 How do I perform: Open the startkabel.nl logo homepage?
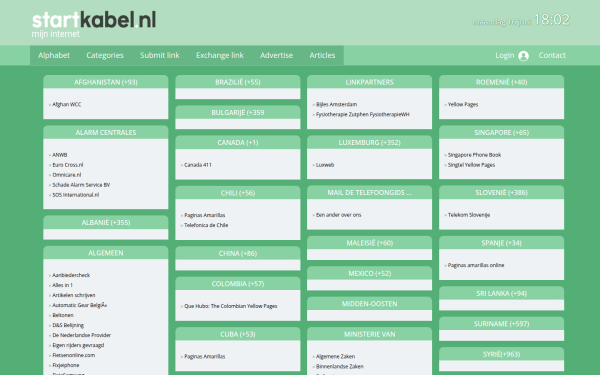coord(94,20)
